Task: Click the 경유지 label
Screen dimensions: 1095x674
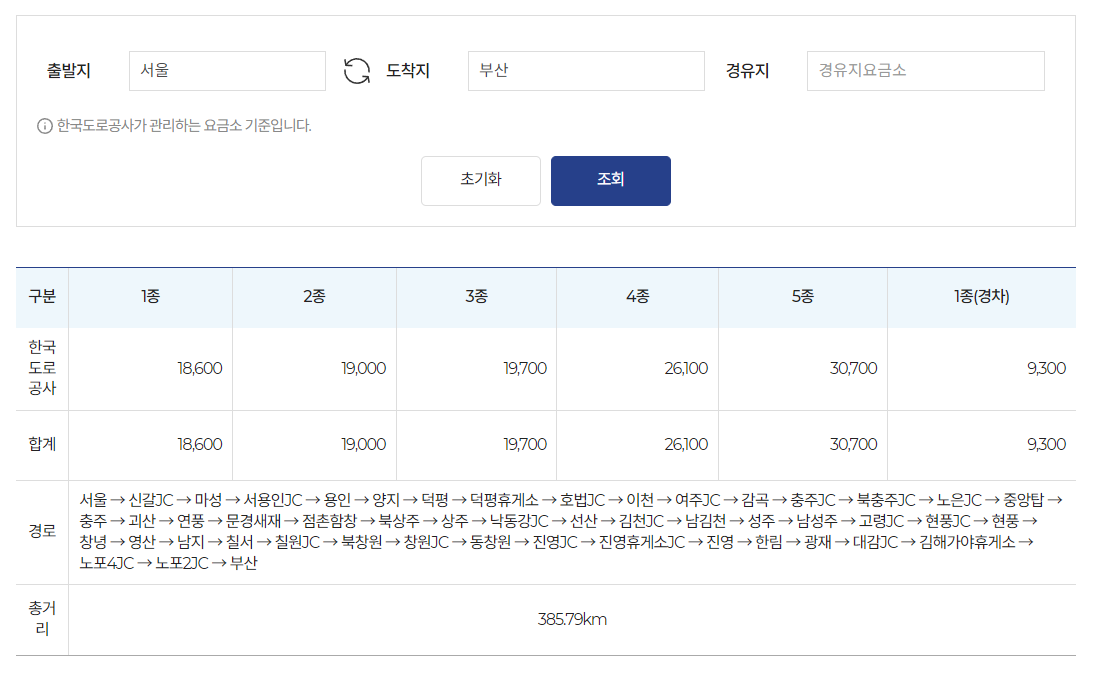Action: point(747,71)
